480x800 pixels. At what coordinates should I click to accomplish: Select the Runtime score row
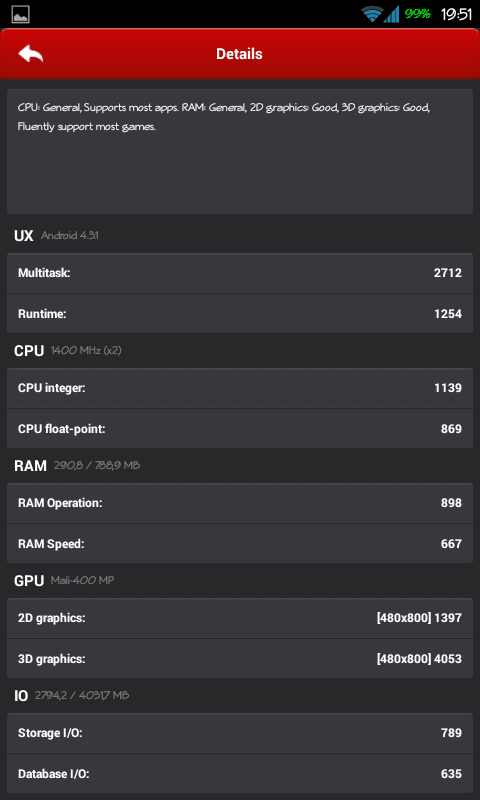[x=240, y=314]
